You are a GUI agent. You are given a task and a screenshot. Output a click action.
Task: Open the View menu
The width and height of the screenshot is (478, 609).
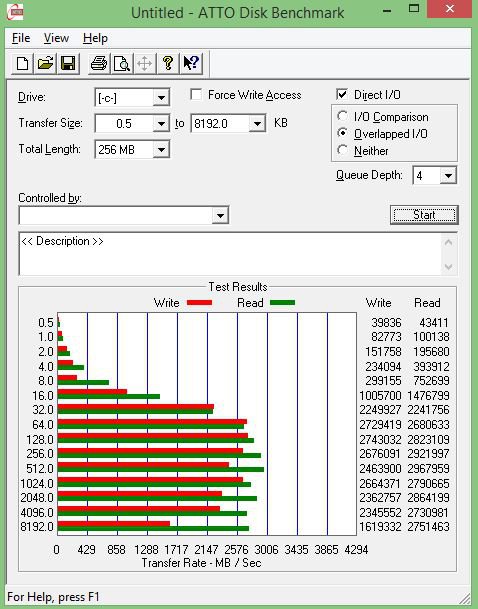(56, 38)
